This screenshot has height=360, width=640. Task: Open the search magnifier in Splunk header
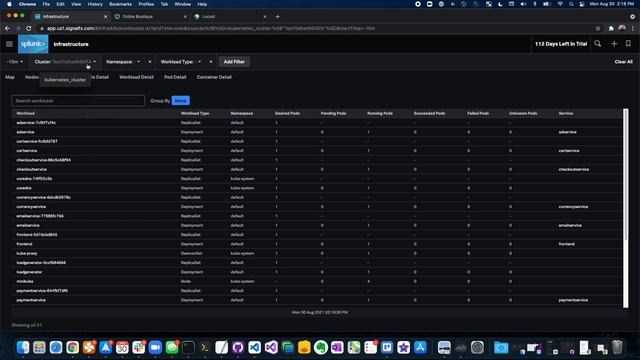[598, 44]
